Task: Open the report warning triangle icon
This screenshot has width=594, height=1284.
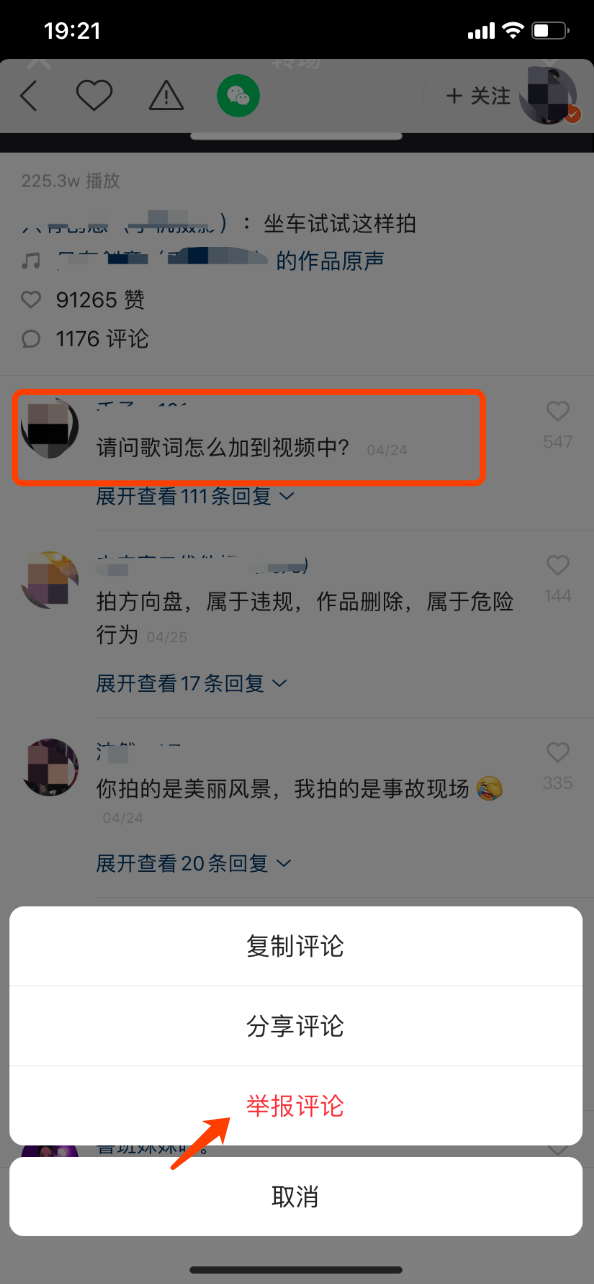Action: point(166,96)
